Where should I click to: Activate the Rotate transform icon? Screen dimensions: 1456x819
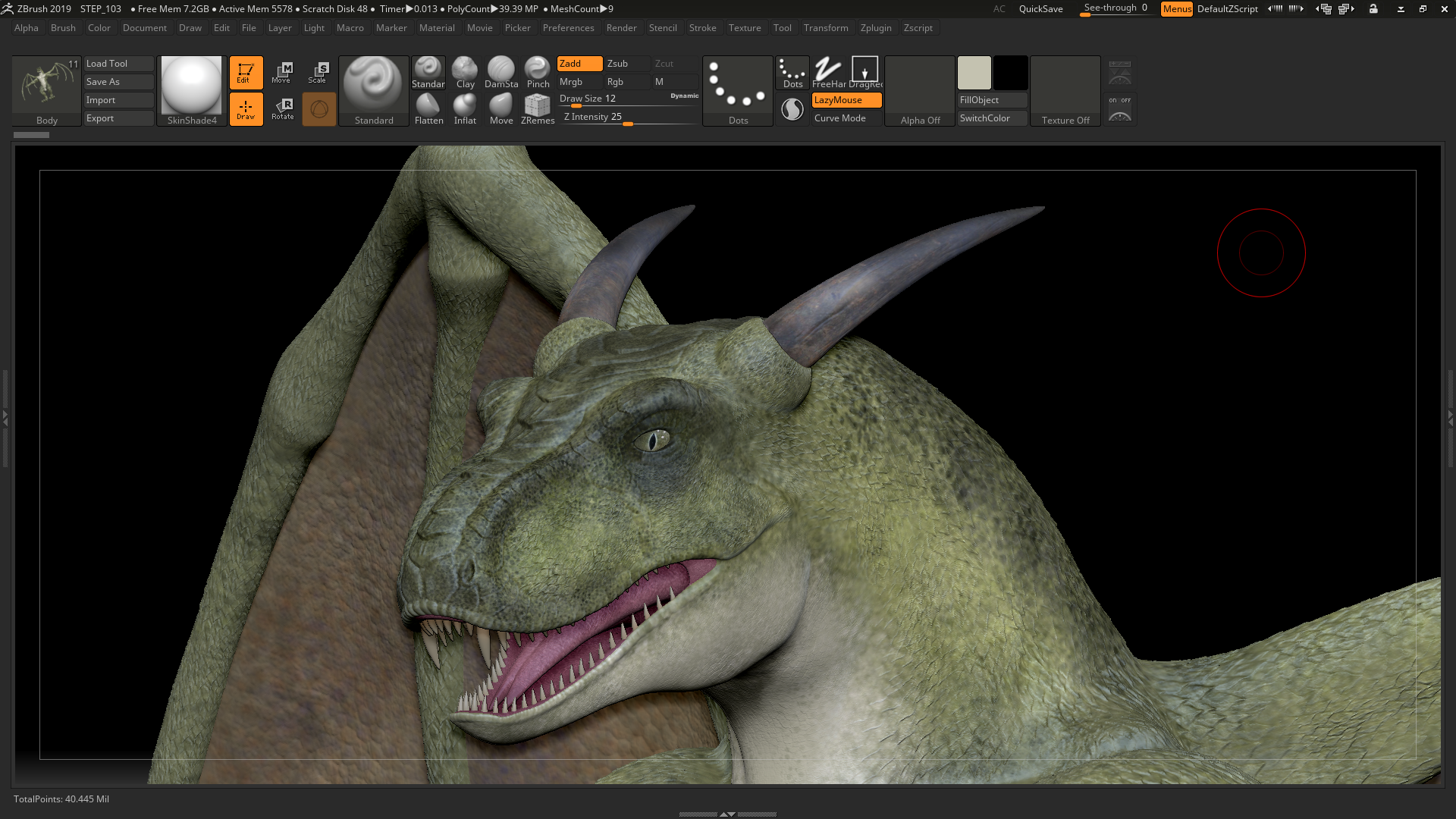tap(282, 108)
